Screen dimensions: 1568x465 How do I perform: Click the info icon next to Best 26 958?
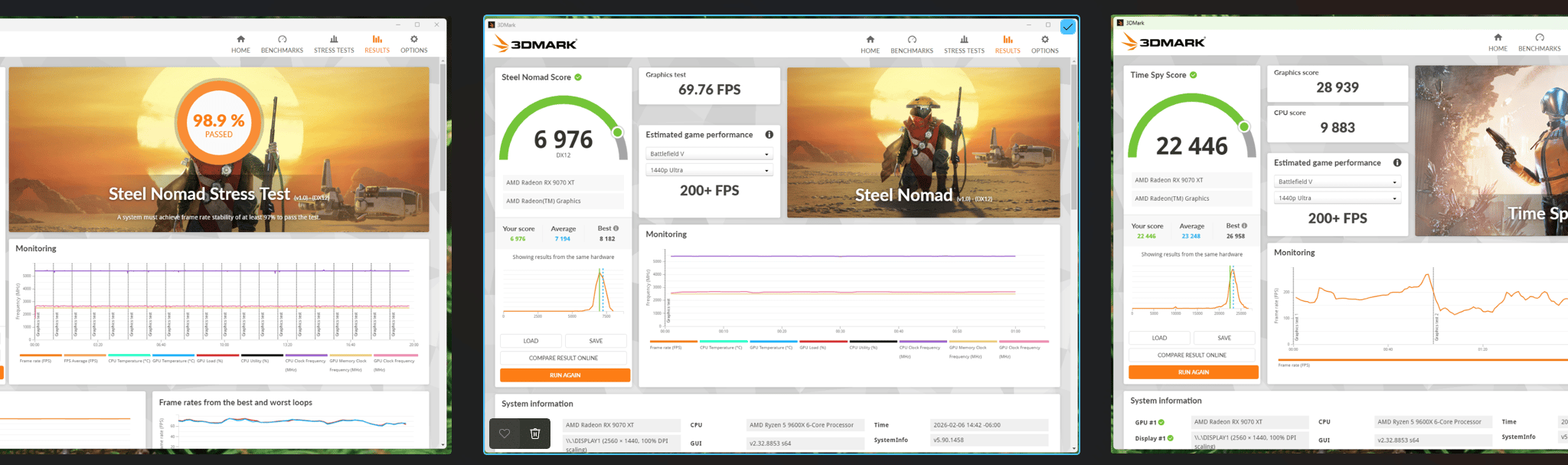click(1244, 226)
